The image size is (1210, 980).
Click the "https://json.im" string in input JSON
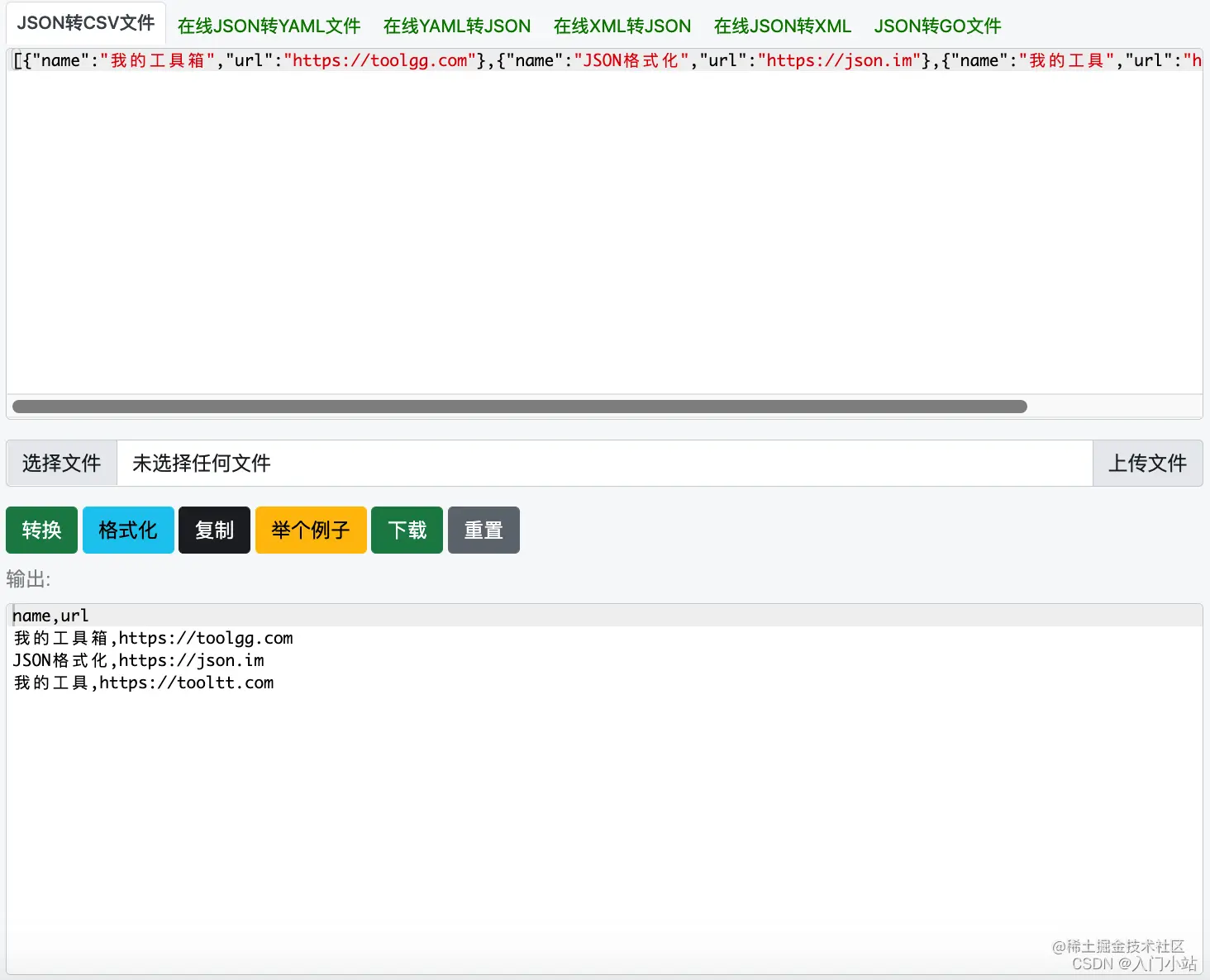840,60
